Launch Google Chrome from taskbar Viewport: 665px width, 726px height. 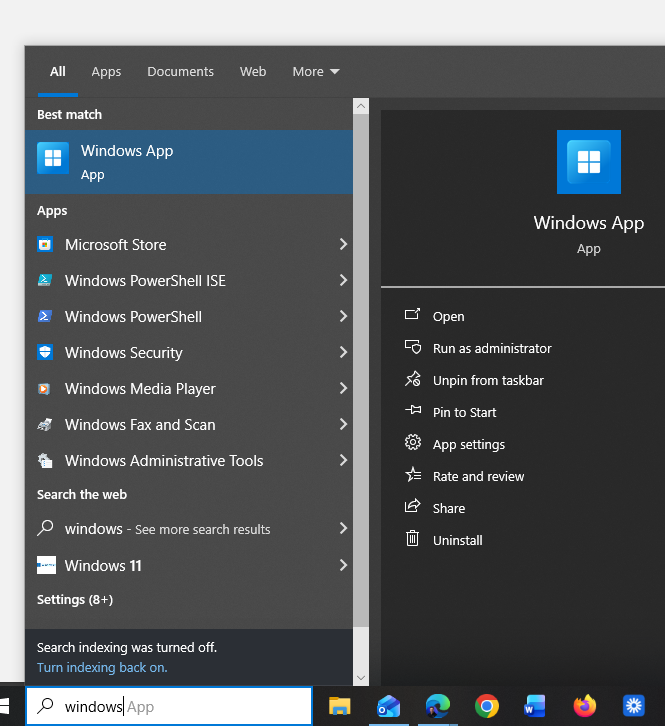point(487,706)
